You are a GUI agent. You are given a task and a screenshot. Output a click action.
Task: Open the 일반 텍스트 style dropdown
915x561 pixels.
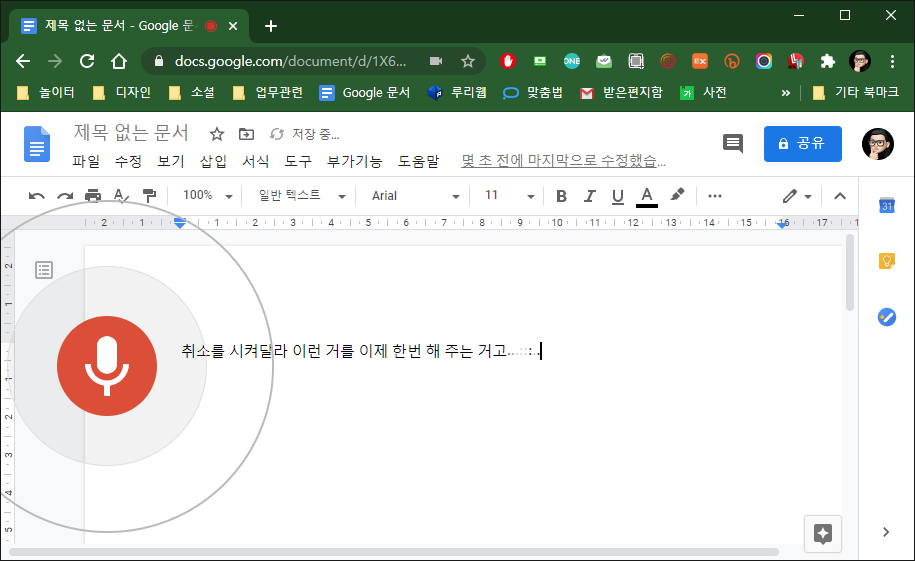click(301, 196)
